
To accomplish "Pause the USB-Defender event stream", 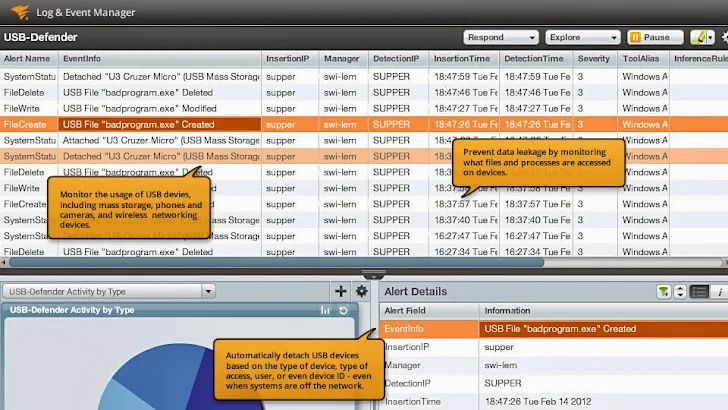I will [655, 37].
